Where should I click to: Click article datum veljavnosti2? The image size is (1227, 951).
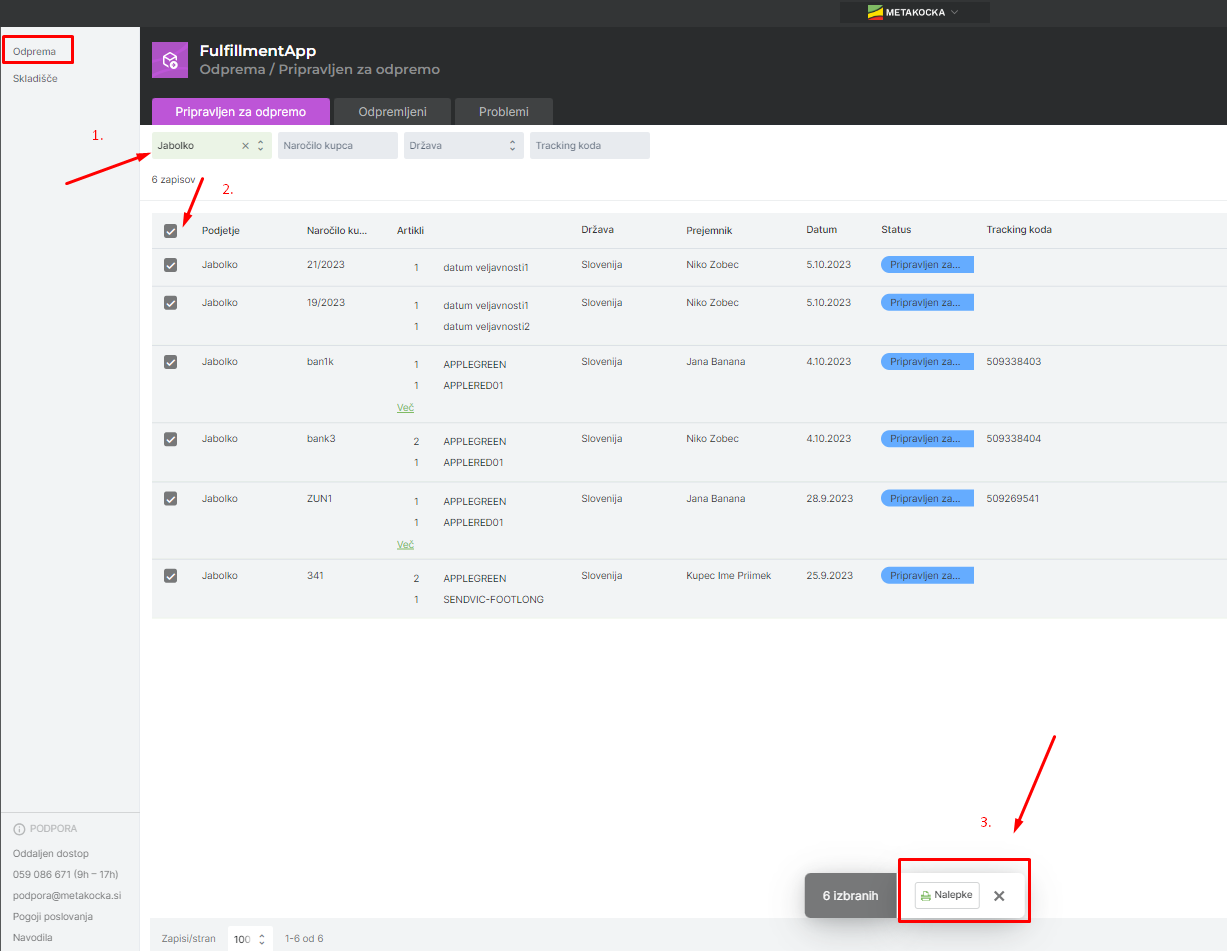click(486, 327)
